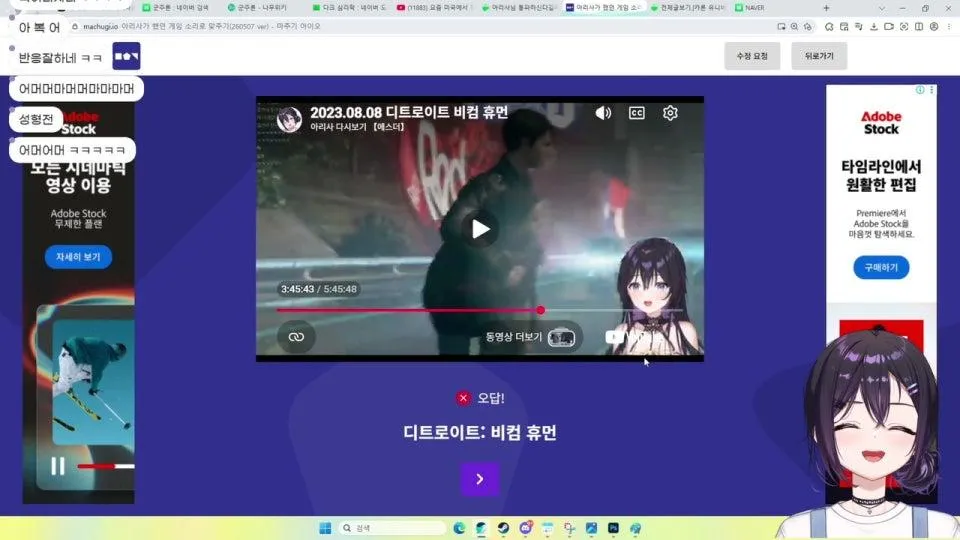Image resolution: width=960 pixels, height=540 pixels.
Task: Open Steam from the taskbar
Action: 503,528
